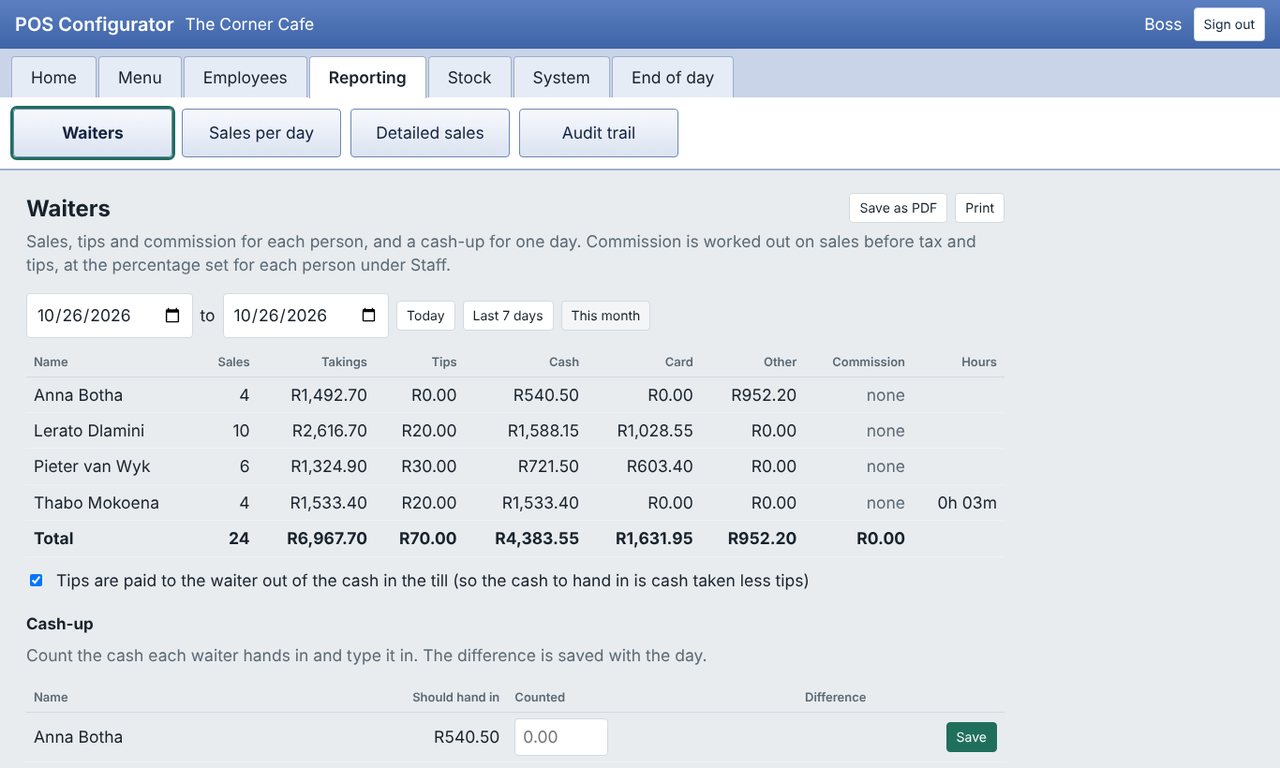This screenshot has width=1280, height=768.
Task: Click Lerato Dlamini's card amount R1,028.55
Action: pos(655,431)
